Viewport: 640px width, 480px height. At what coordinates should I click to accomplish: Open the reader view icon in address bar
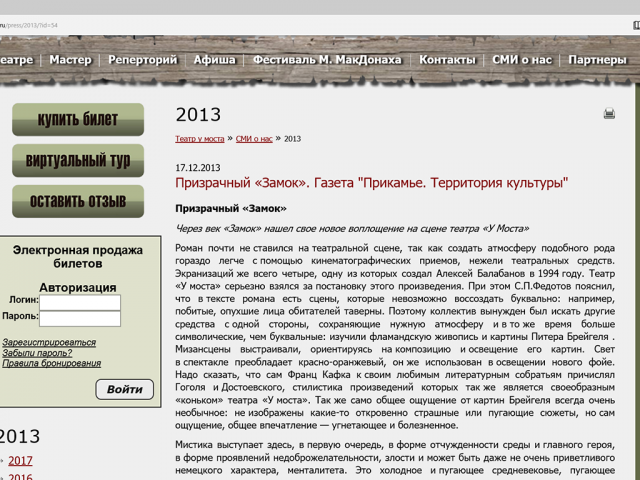click(637, 25)
